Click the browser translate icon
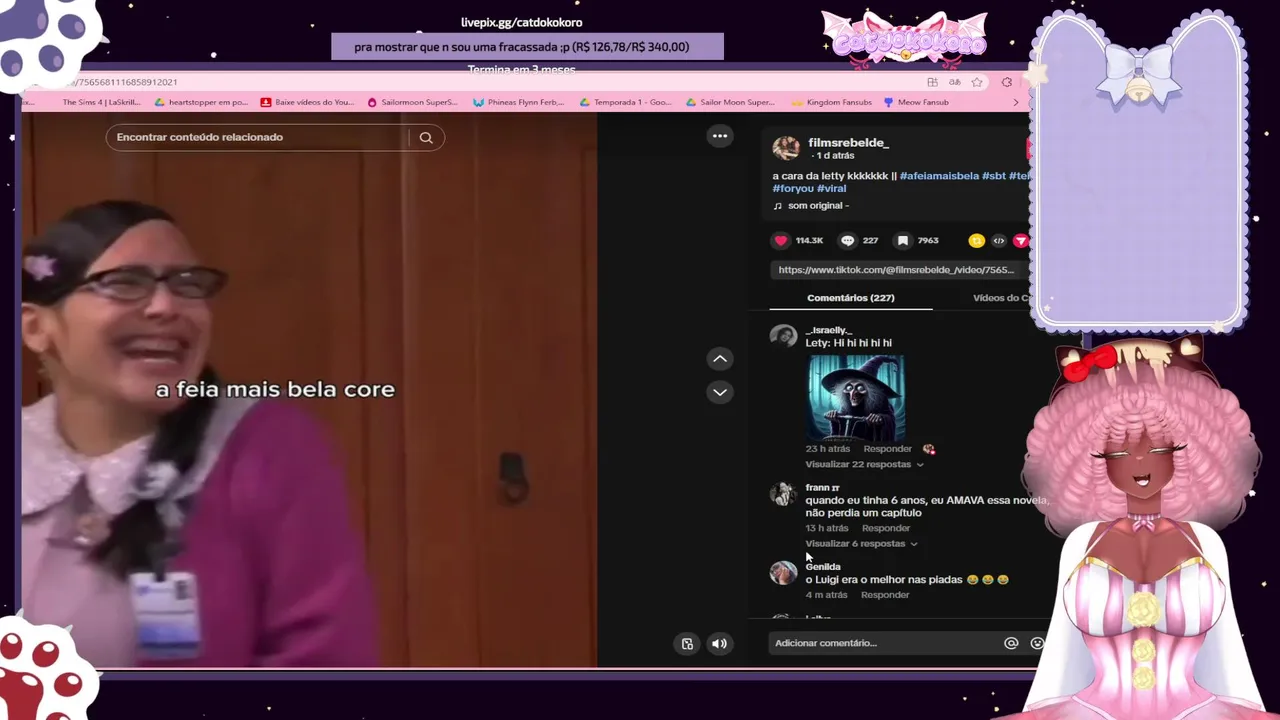Screen dimensions: 1280x720 [955, 82]
